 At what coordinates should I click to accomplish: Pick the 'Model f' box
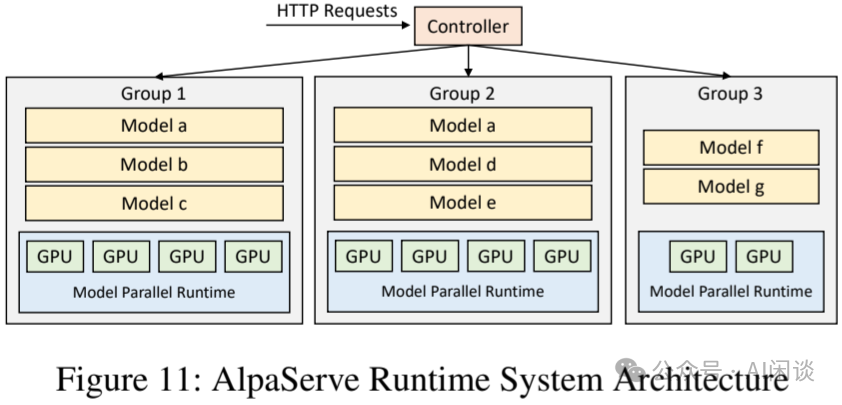(731, 147)
